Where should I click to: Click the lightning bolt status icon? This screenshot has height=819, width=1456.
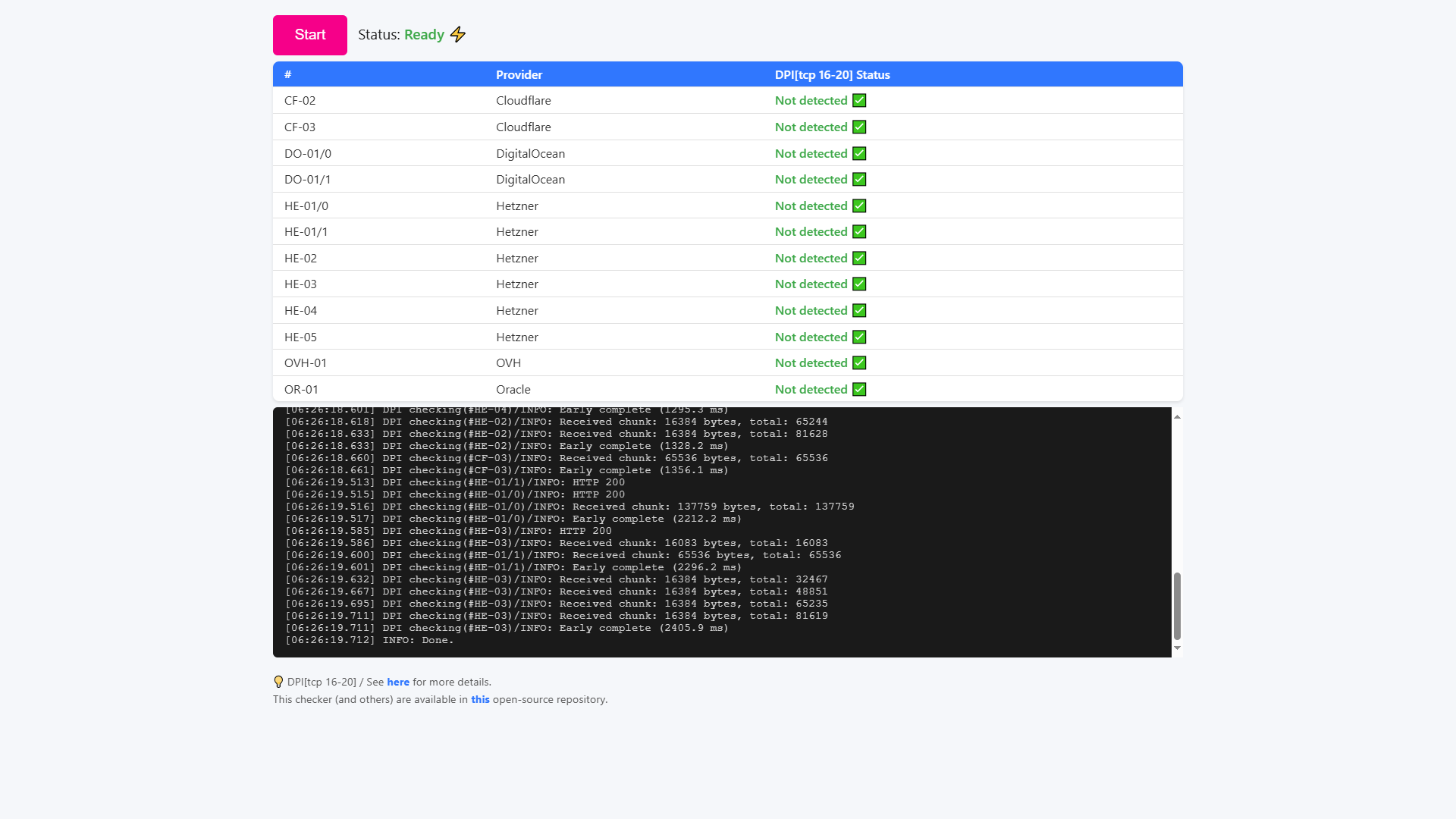458,35
